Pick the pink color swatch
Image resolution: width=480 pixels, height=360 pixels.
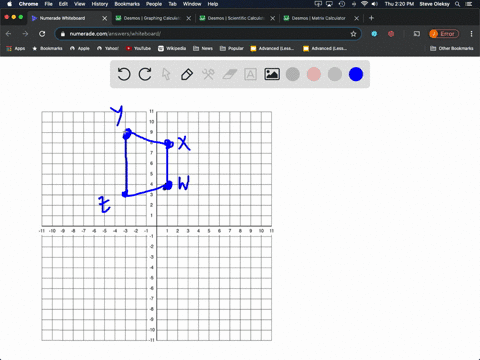pyautogui.click(x=314, y=74)
